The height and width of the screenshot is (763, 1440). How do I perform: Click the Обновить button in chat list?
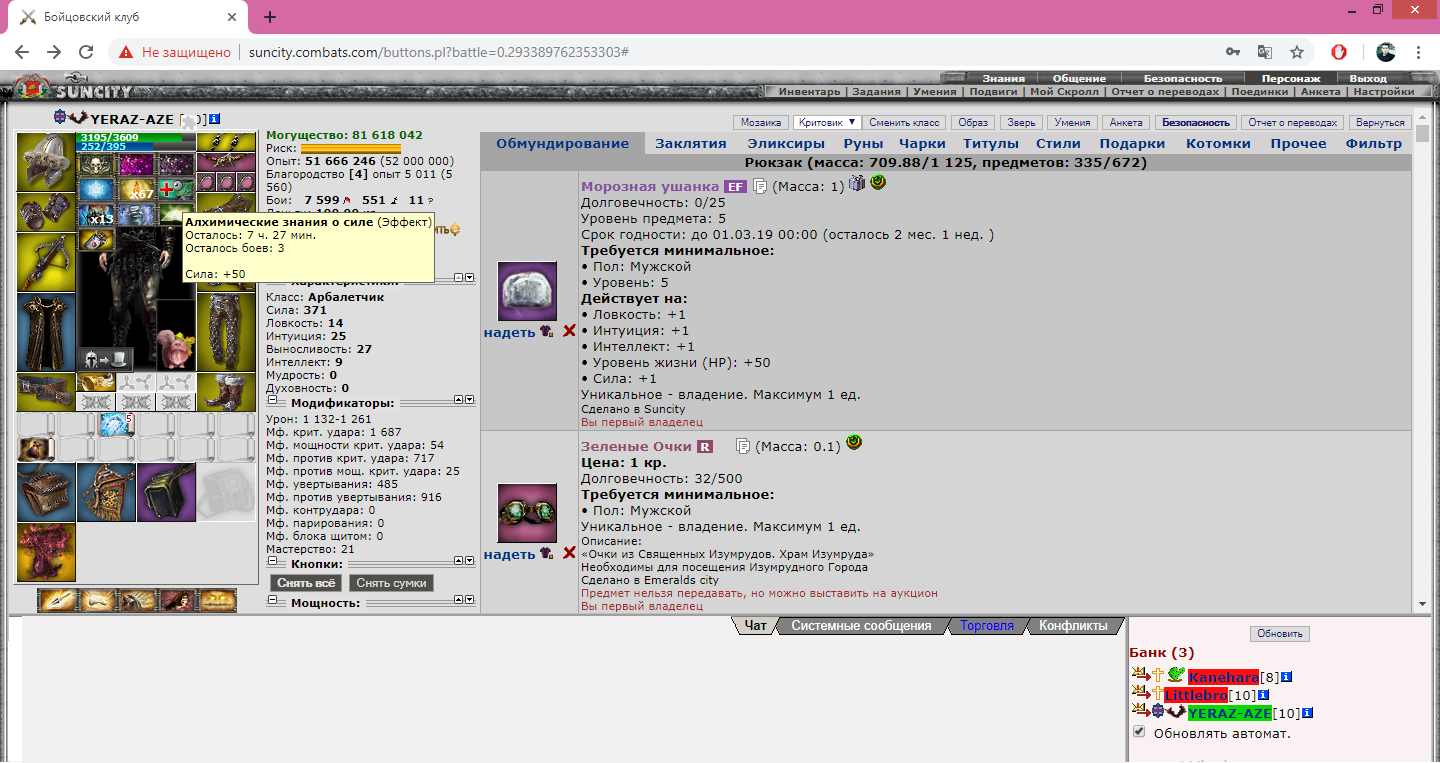[1280, 634]
